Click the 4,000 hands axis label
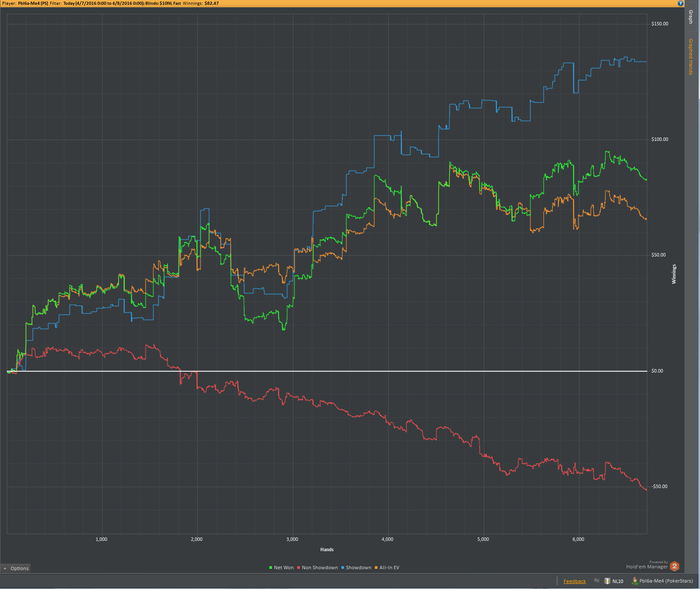The image size is (700, 589). (388, 539)
